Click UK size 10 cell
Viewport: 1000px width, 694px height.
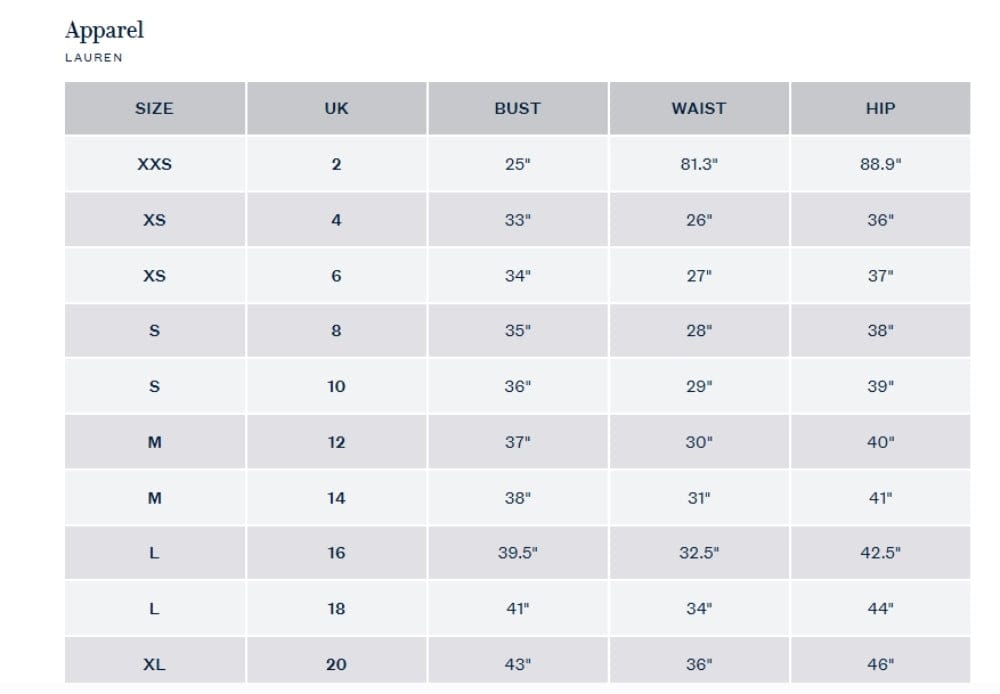337,386
